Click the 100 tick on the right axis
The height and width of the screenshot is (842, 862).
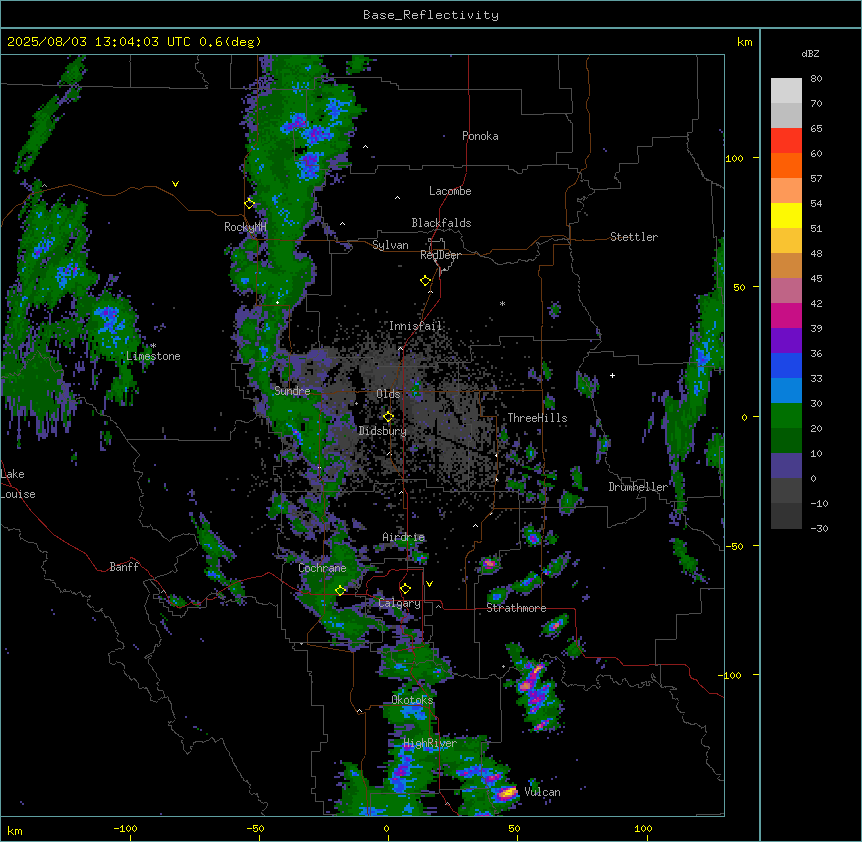734,158
